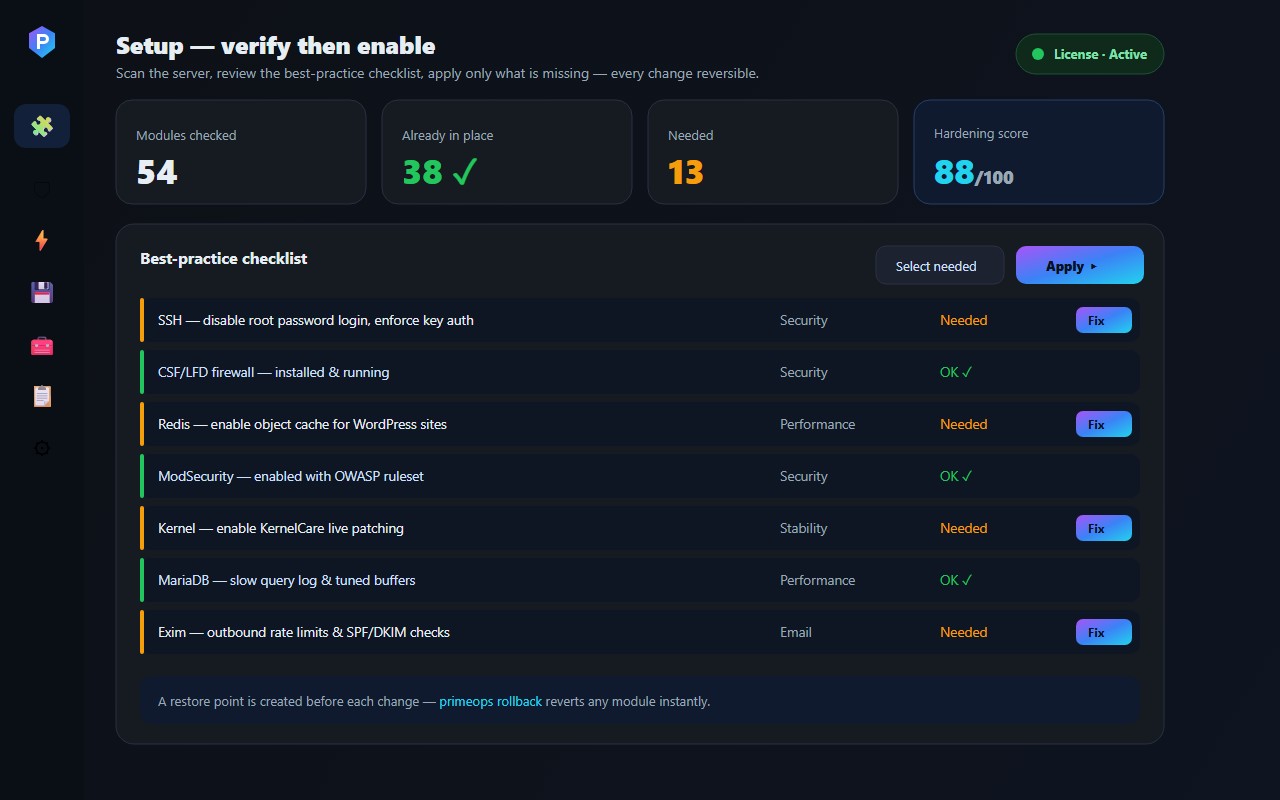Click the OK status for CSF/LFD firewall
The height and width of the screenshot is (800, 1280).
click(956, 372)
